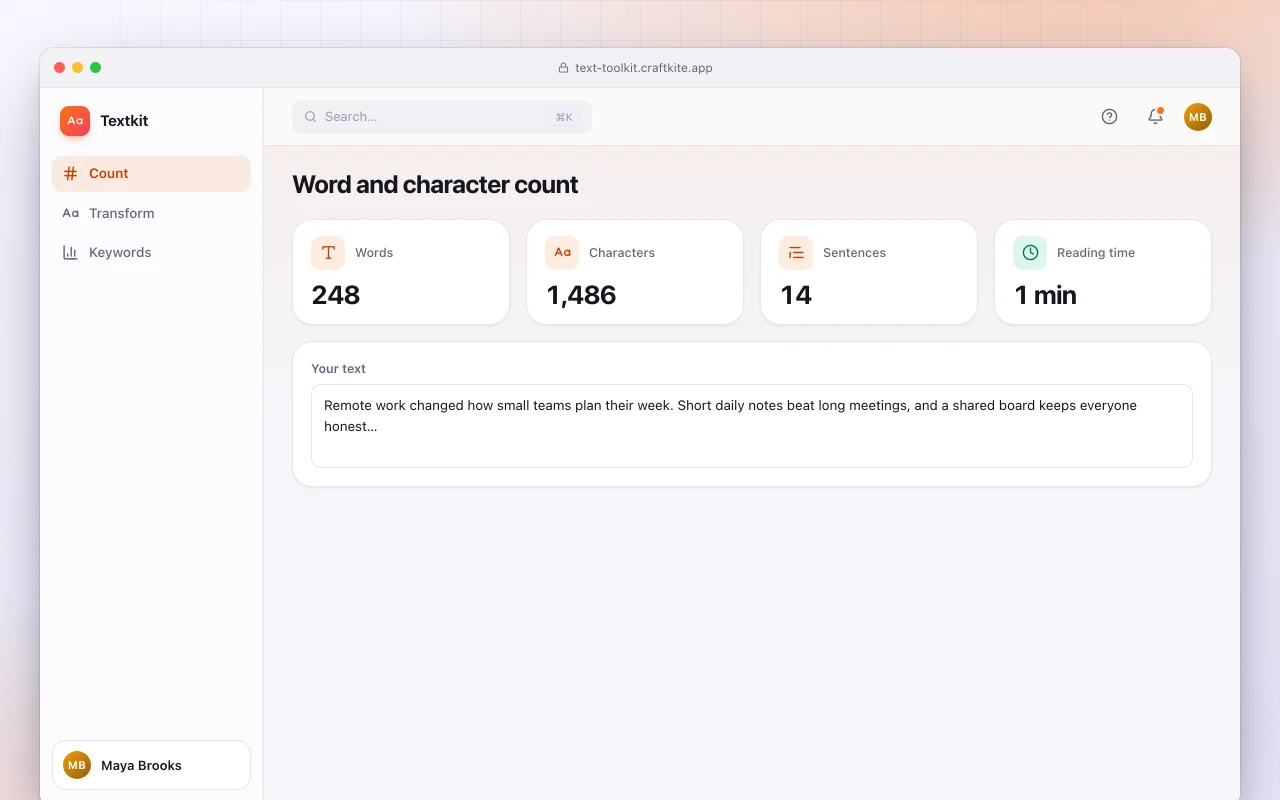Screen dimensions: 1280x800
Task: Open the Keywords analysis page
Action: [x=151, y=253]
